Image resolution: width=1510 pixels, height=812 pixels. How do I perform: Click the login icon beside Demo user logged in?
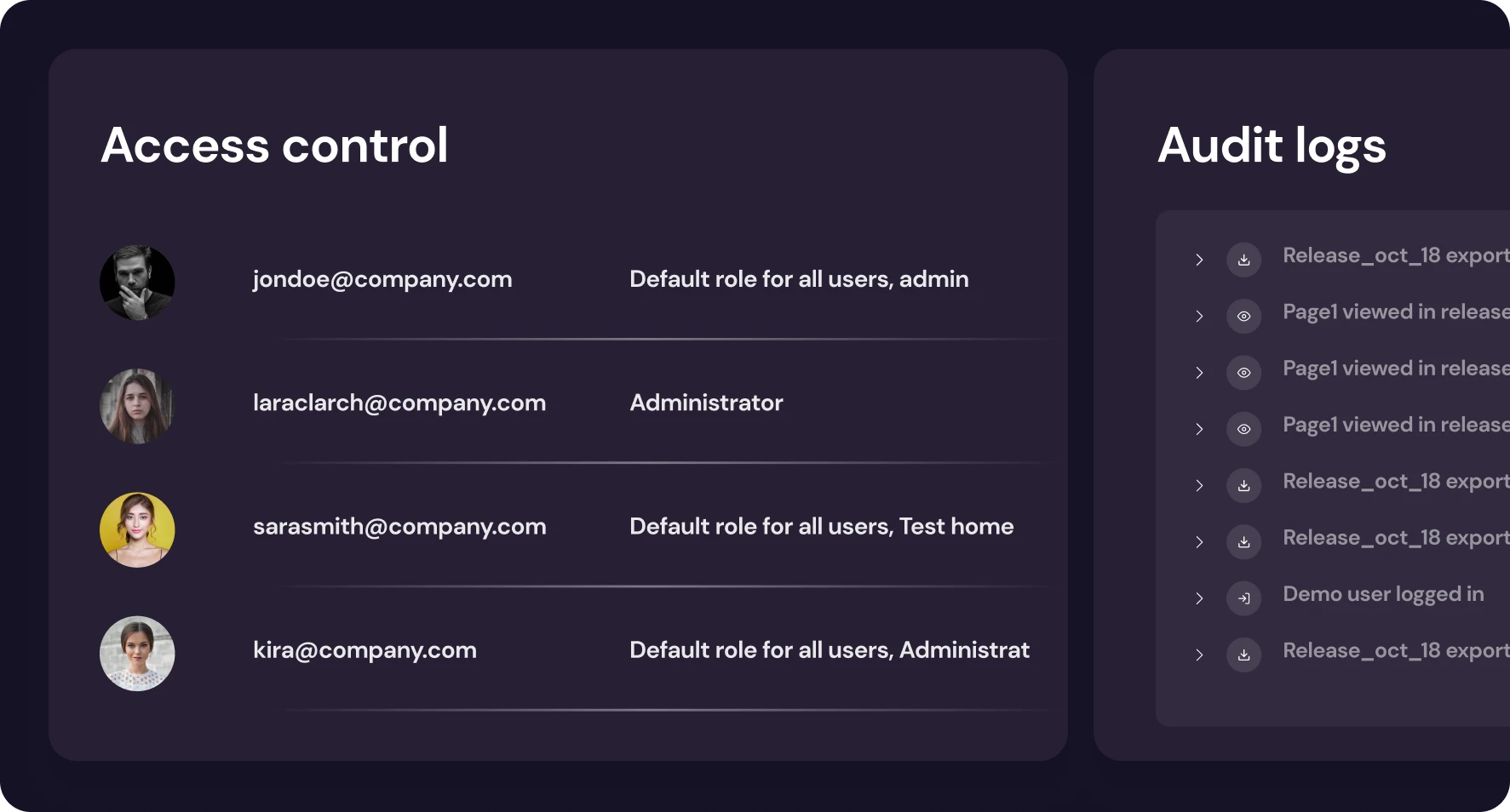point(1243,598)
